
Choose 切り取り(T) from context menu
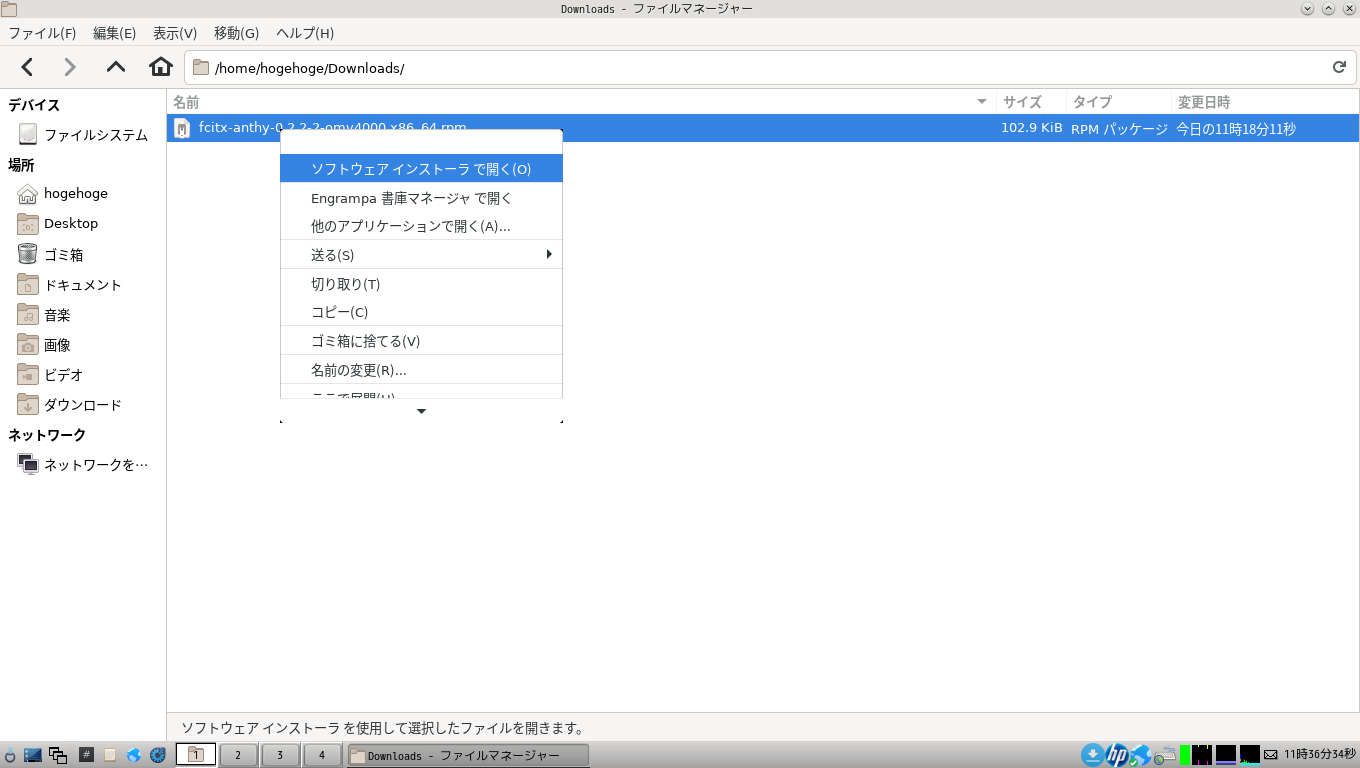tap(421, 284)
